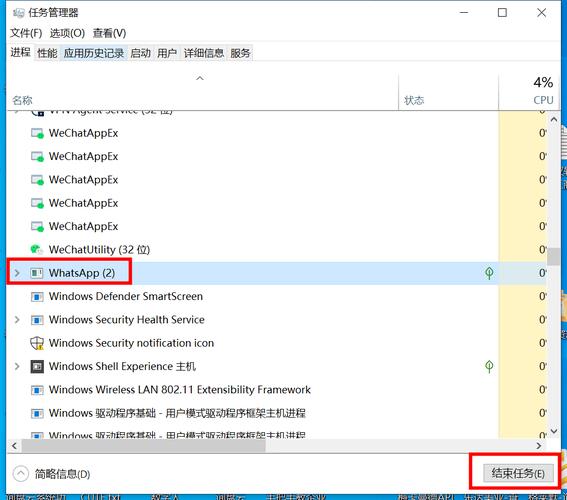This screenshot has width=567, height=500.
Task: Switch to the 服务 tab
Action: [x=240, y=54]
